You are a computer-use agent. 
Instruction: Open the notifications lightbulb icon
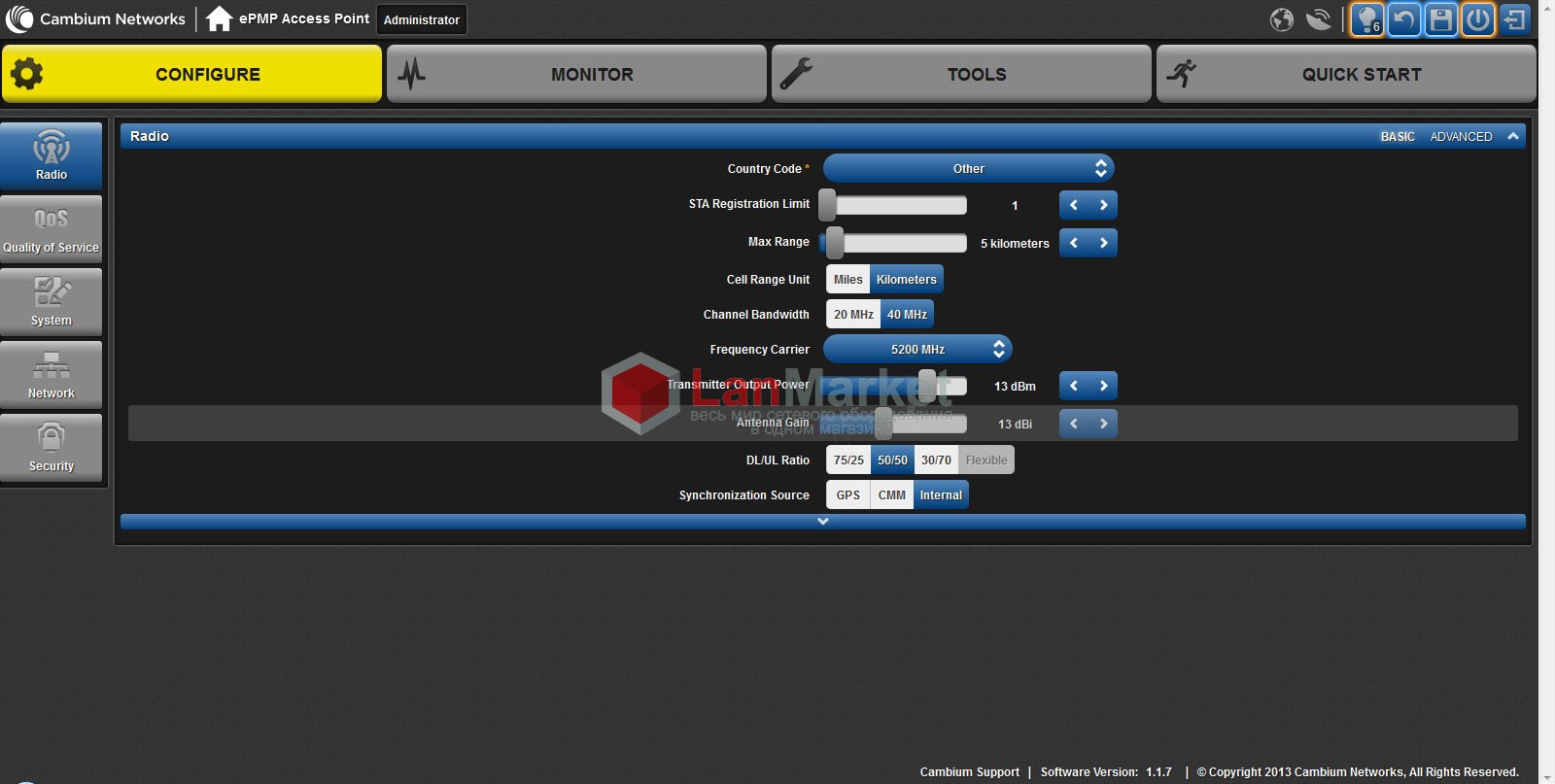coord(1366,19)
